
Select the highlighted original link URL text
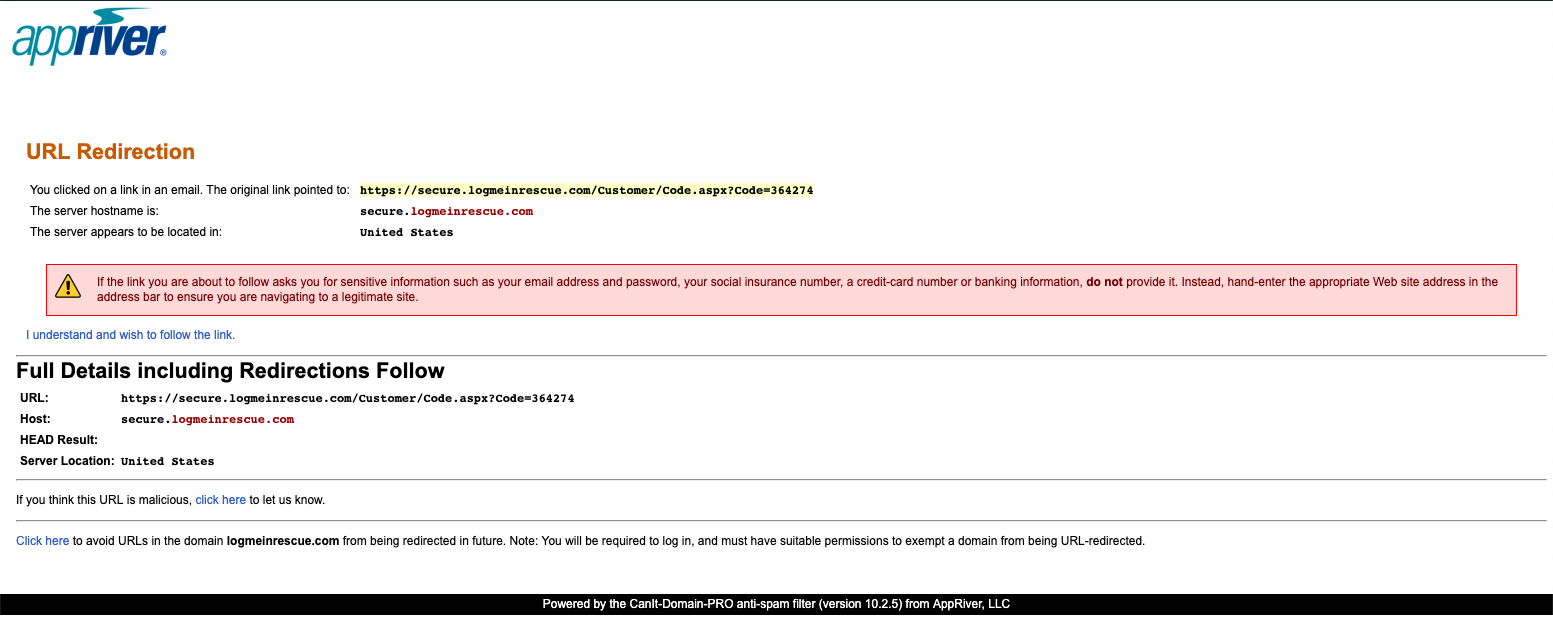pos(587,190)
